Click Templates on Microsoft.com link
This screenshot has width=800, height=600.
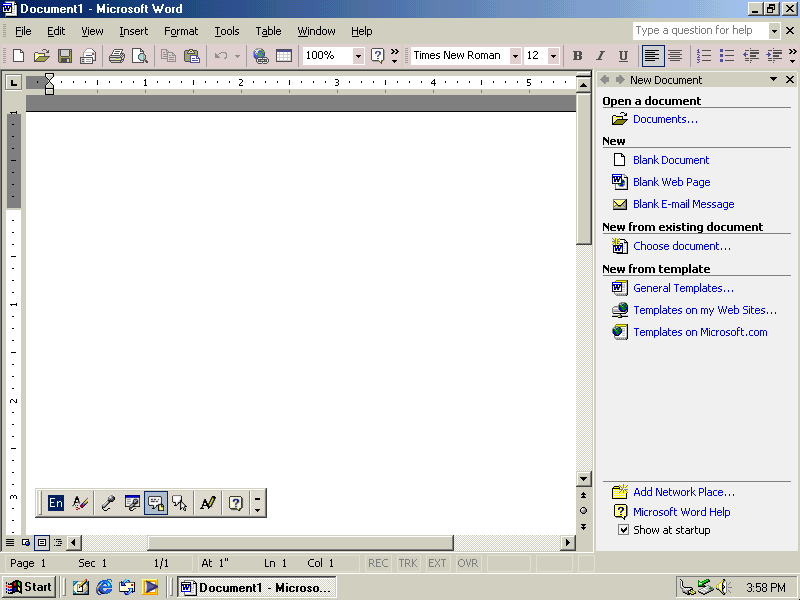point(700,332)
